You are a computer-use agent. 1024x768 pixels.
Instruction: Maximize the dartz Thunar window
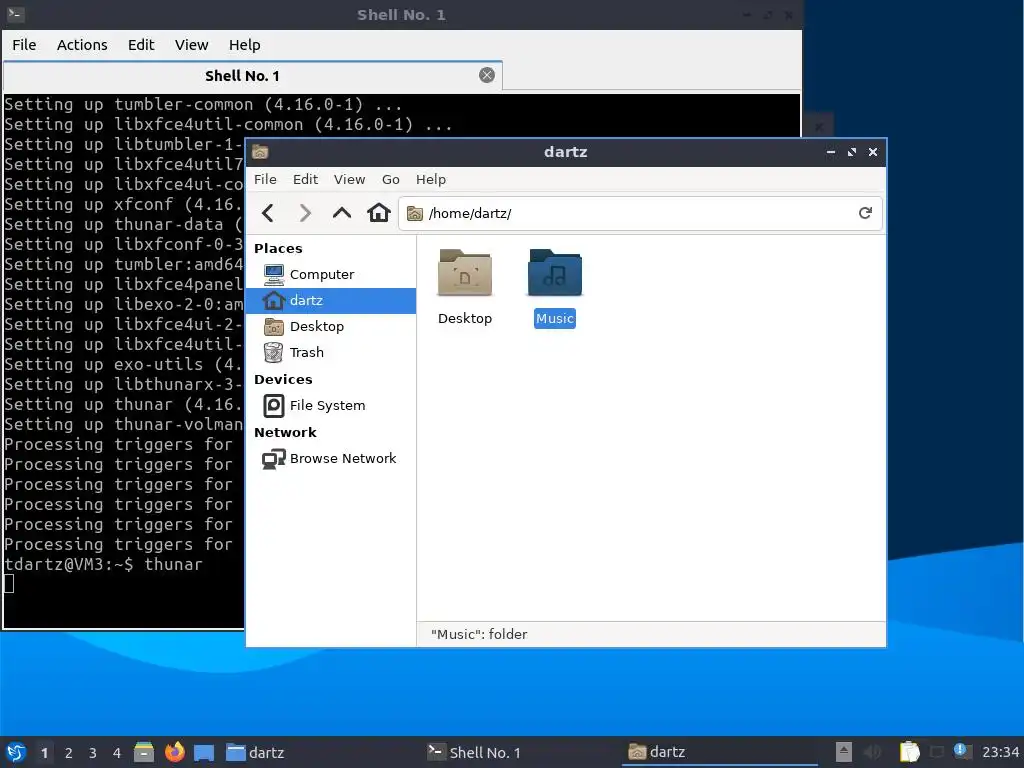pyautogui.click(x=852, y=152)
